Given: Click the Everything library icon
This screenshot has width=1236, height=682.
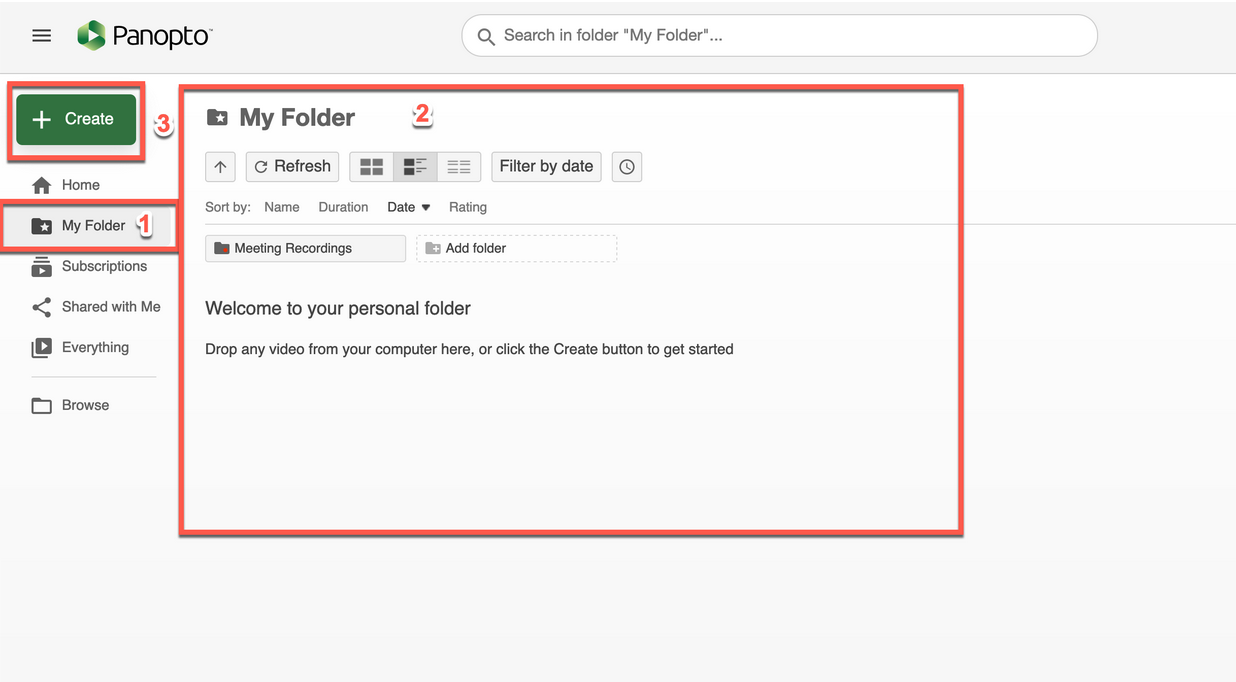Looking at the screenshot, I should [x=41, y=348].
